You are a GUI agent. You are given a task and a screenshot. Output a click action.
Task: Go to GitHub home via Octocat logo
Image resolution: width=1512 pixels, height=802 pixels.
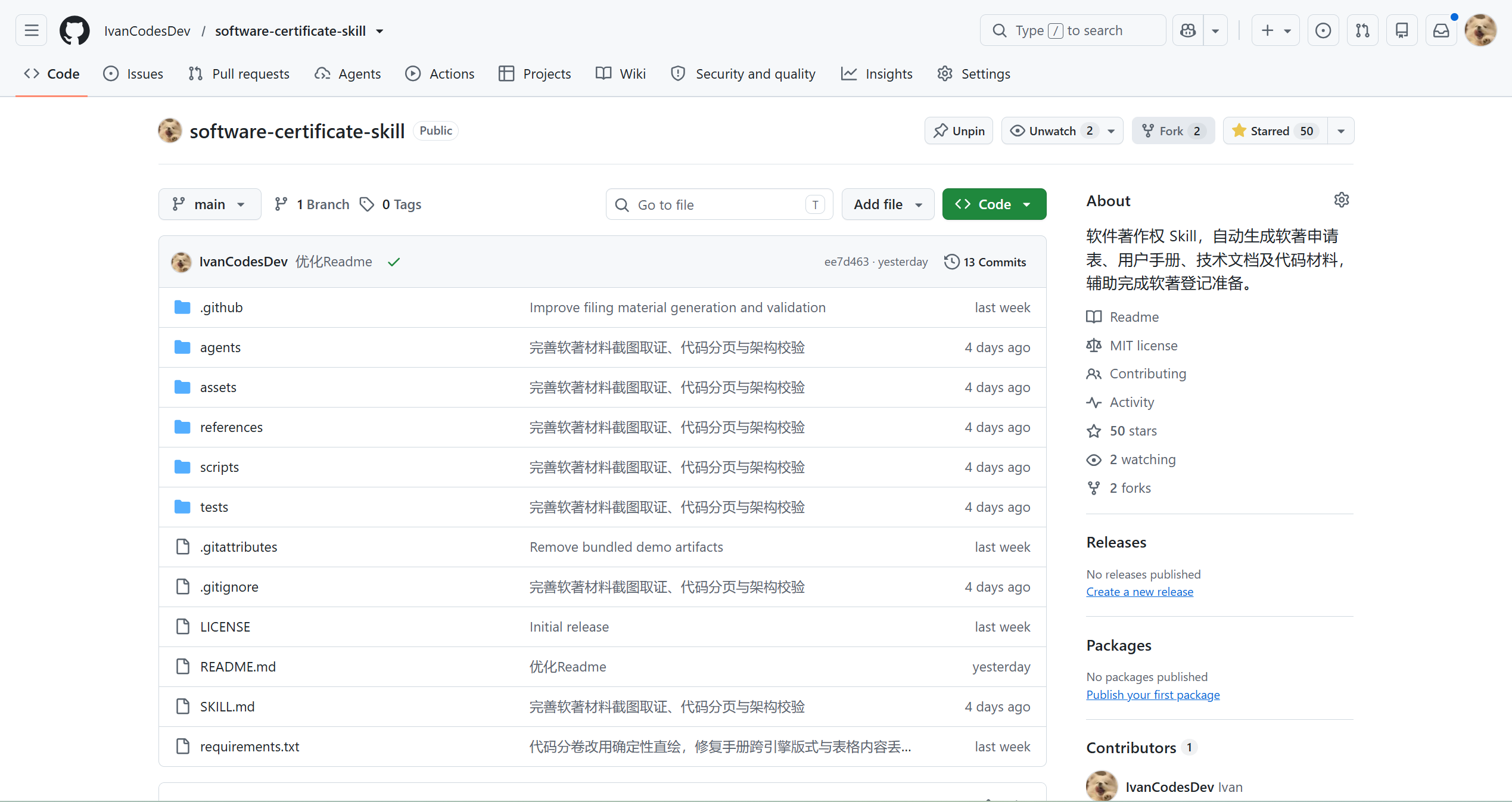74,30
